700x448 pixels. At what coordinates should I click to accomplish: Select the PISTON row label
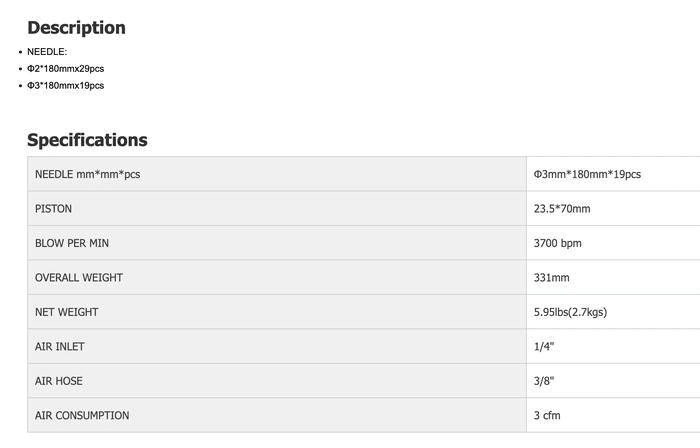54,209
